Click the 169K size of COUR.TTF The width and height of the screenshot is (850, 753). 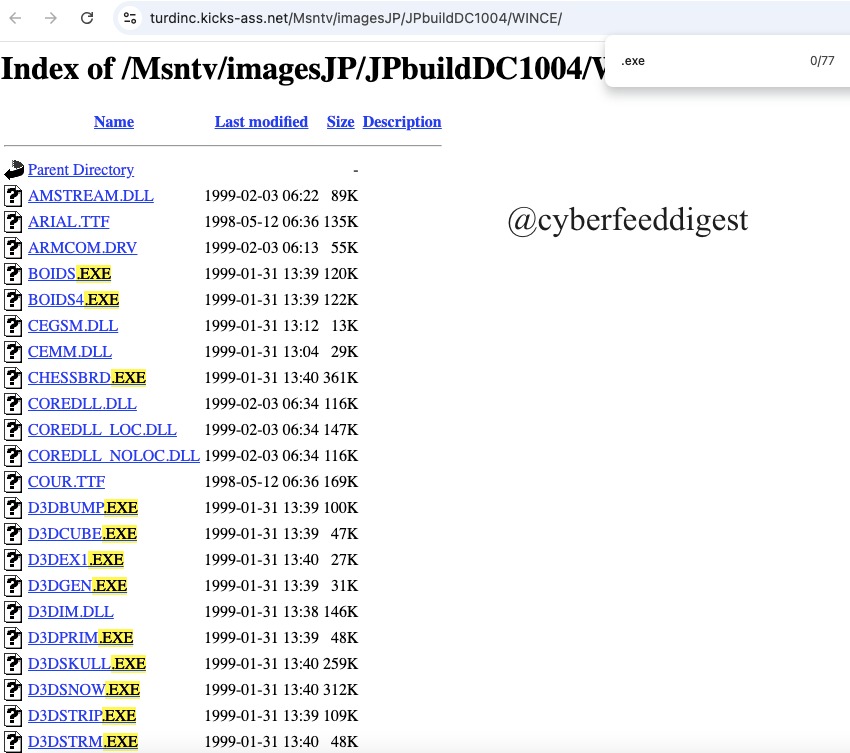pos(341,482)
